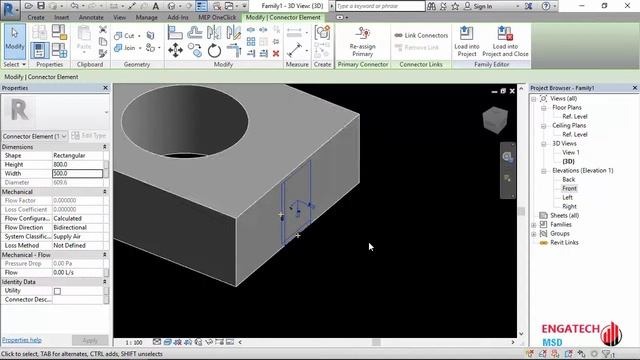Viewport: 640px width, 360px height.
Task: Click the Align tool icon
Action: click(175, 33)
